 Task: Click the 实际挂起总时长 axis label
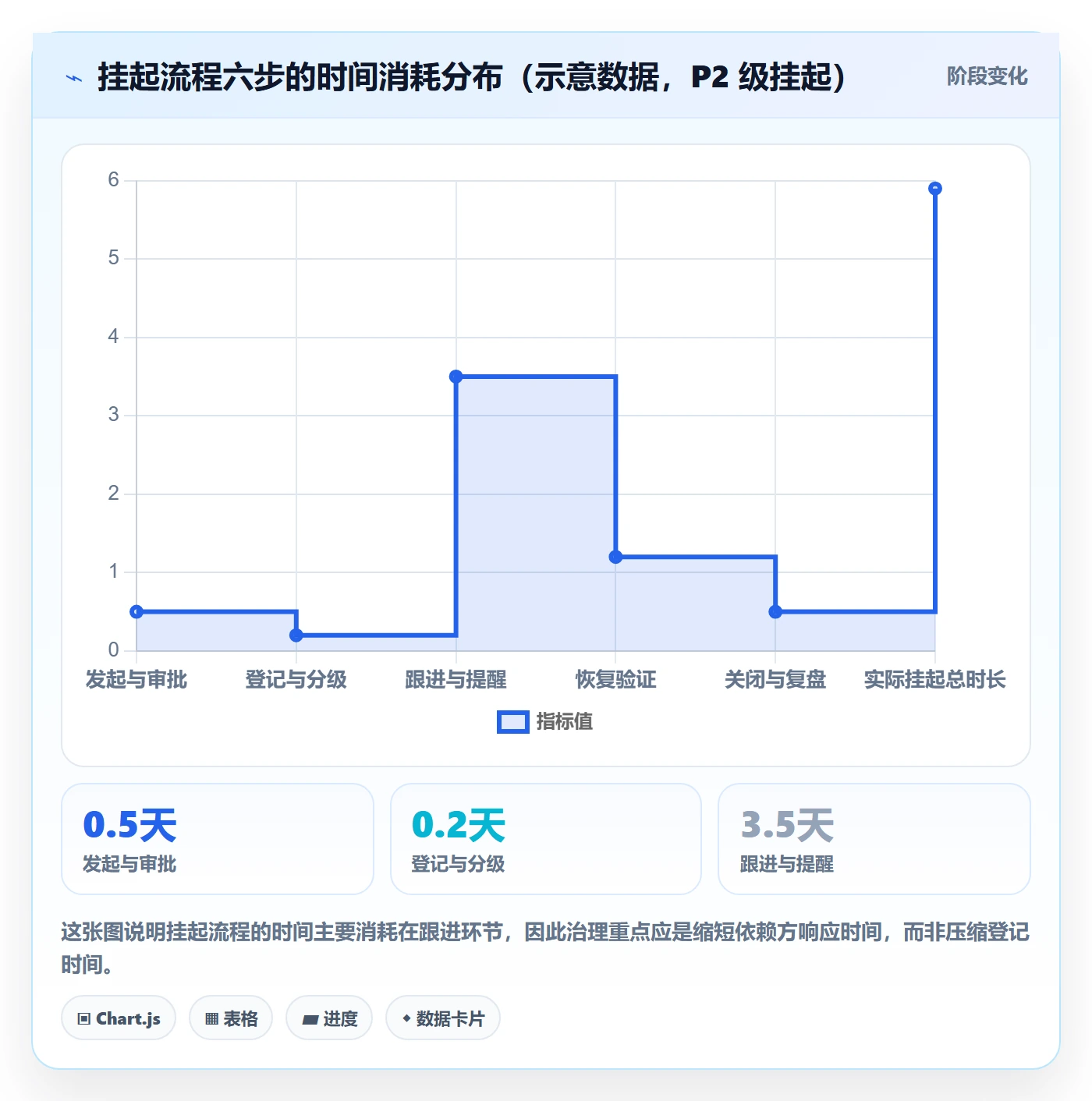pyautogui.click(x=935, y=680)
